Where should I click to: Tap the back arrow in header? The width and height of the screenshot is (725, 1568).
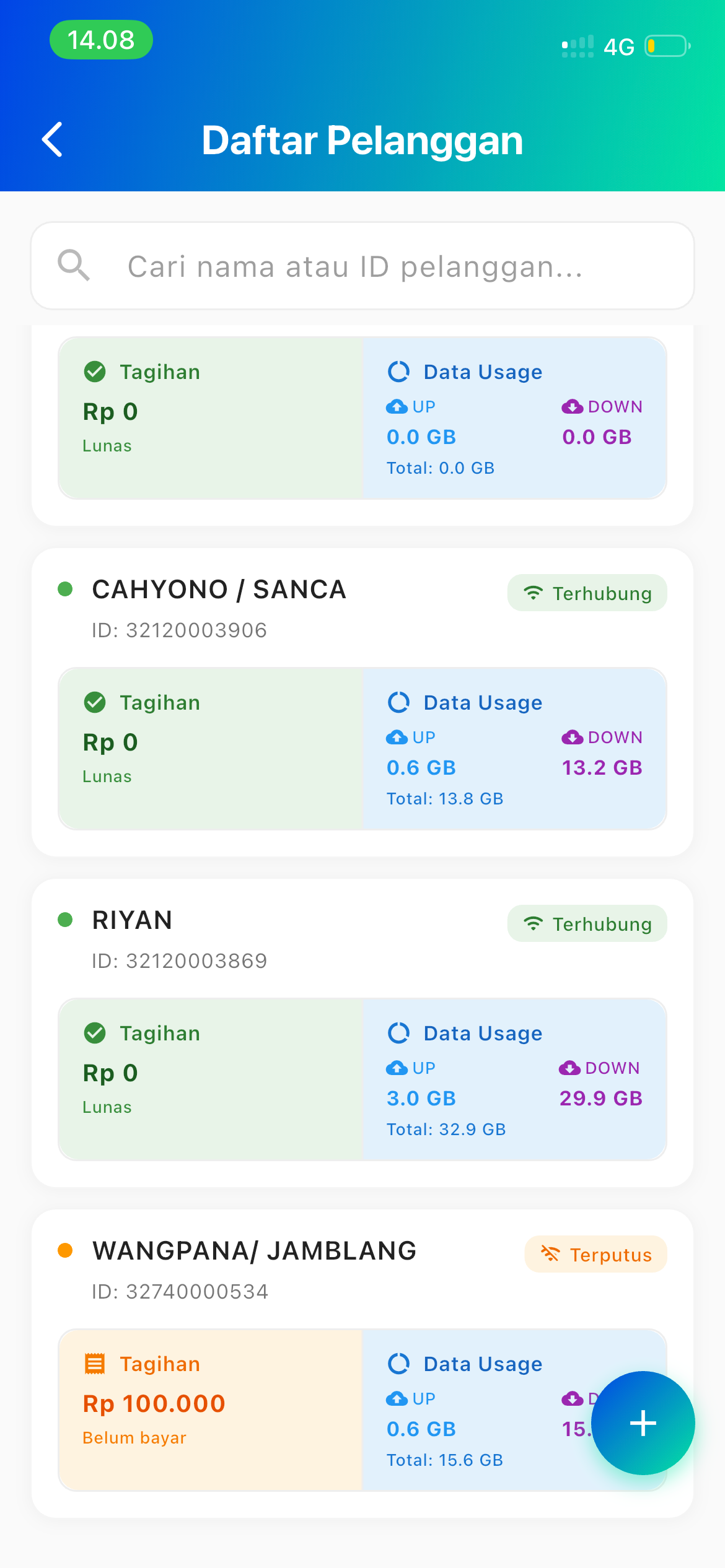[x=53, y=139]
